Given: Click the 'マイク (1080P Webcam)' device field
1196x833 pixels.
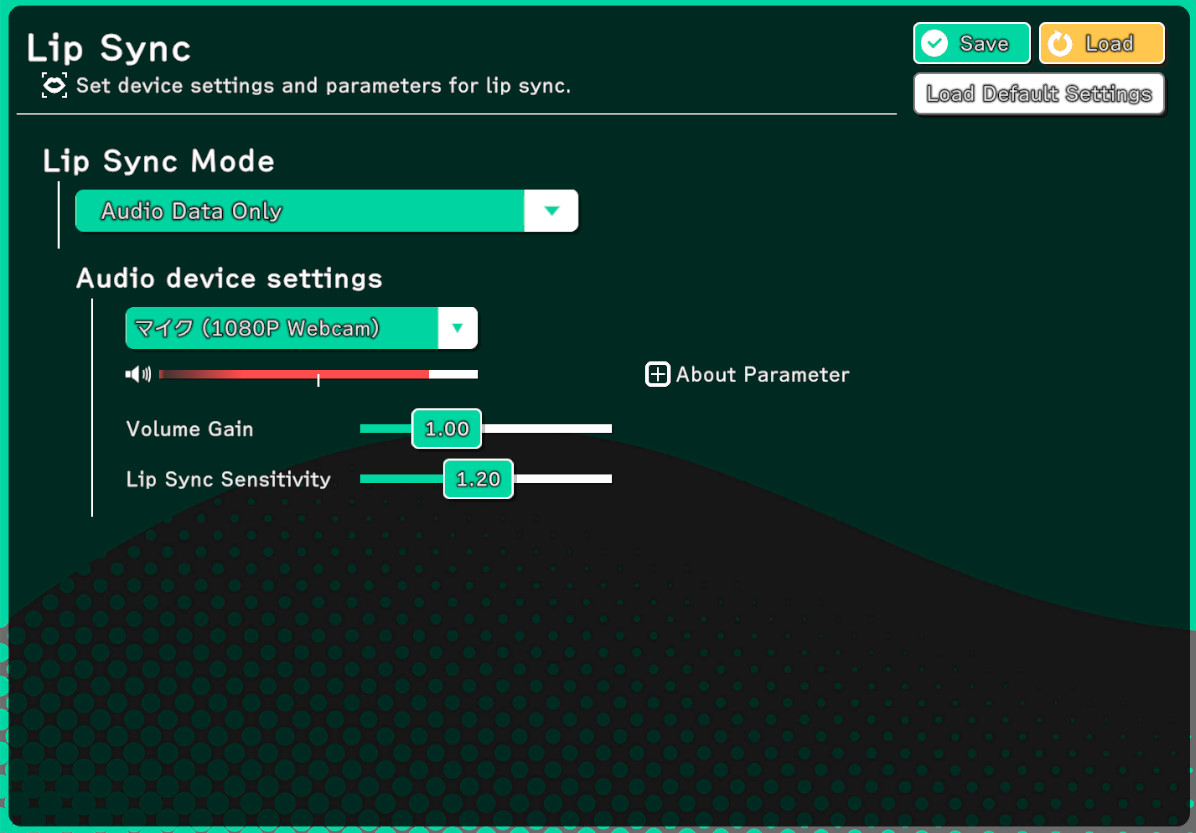Looking at the screenshot, I should click(281, 328).
